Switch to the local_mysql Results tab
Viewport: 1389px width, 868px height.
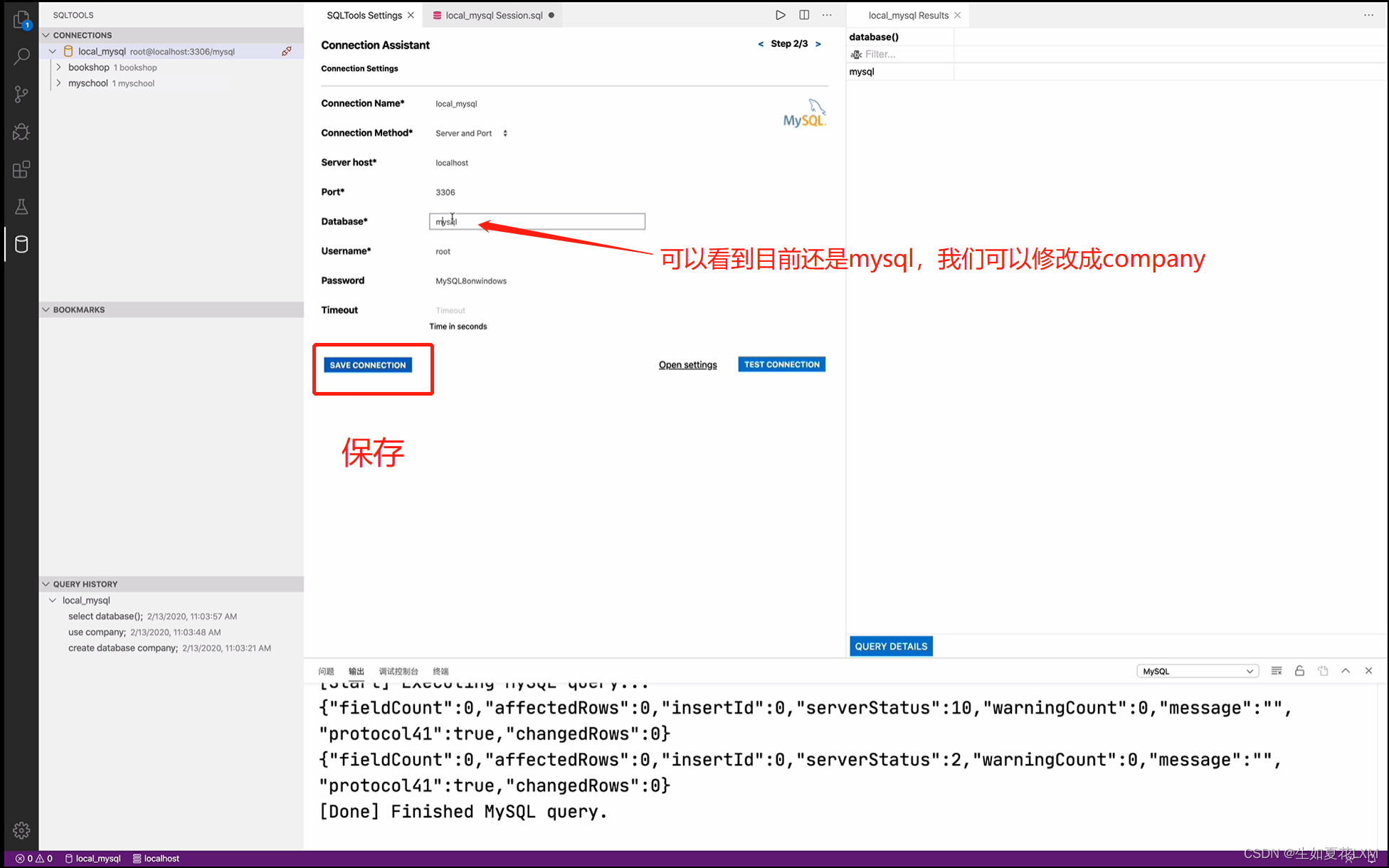(x=909, y=15)
